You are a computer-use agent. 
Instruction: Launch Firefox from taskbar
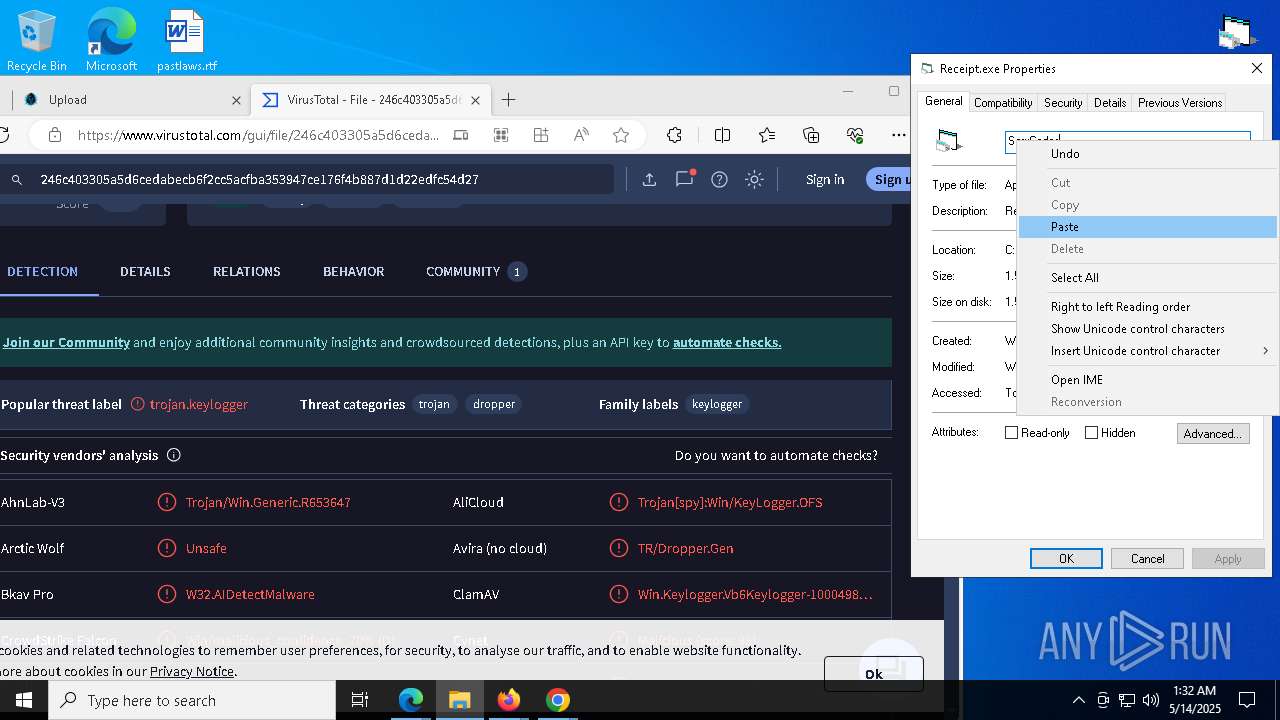point(509,700)
